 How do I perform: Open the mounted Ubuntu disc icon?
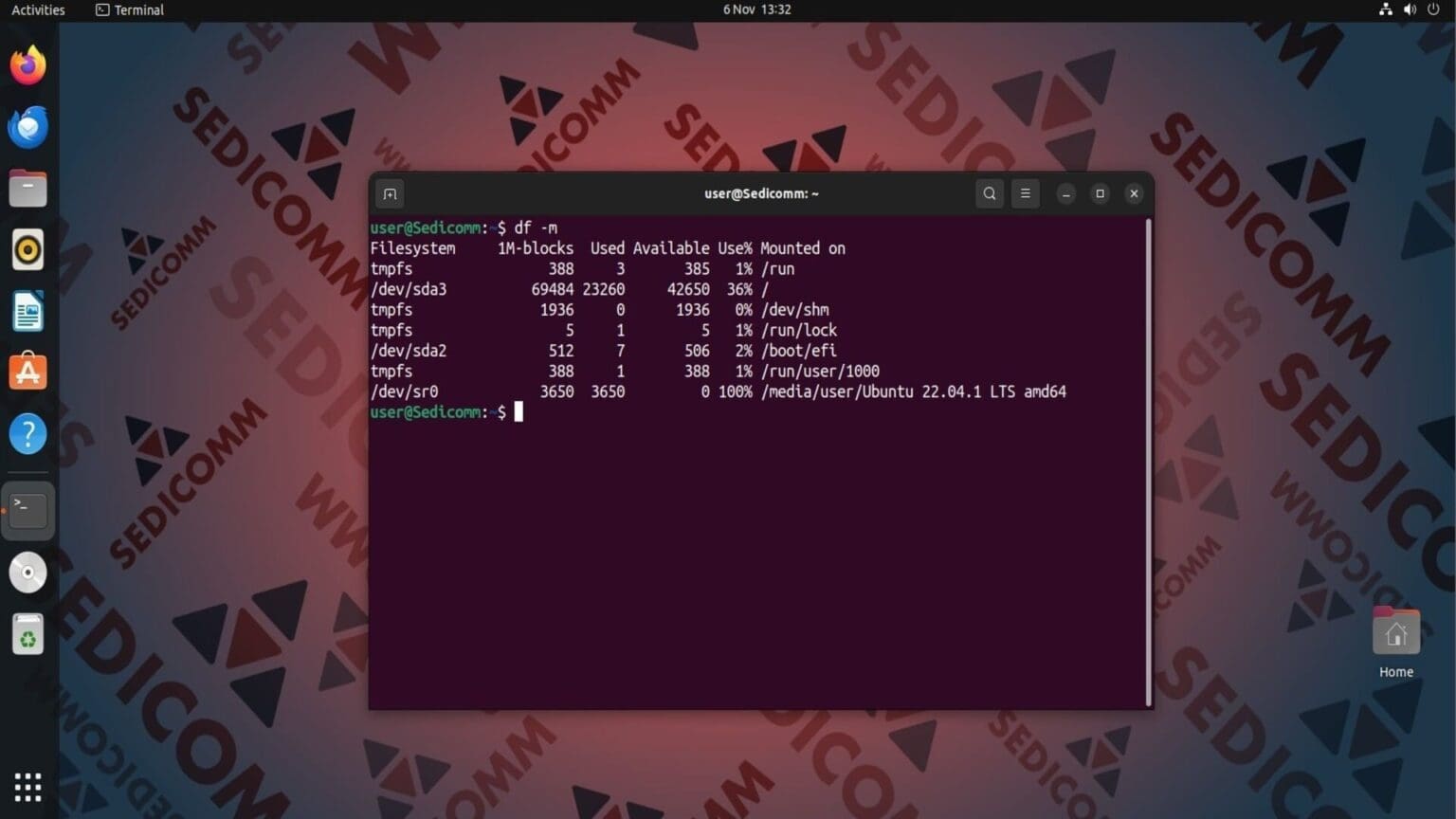pyautogui.click(x=28, y=572)
